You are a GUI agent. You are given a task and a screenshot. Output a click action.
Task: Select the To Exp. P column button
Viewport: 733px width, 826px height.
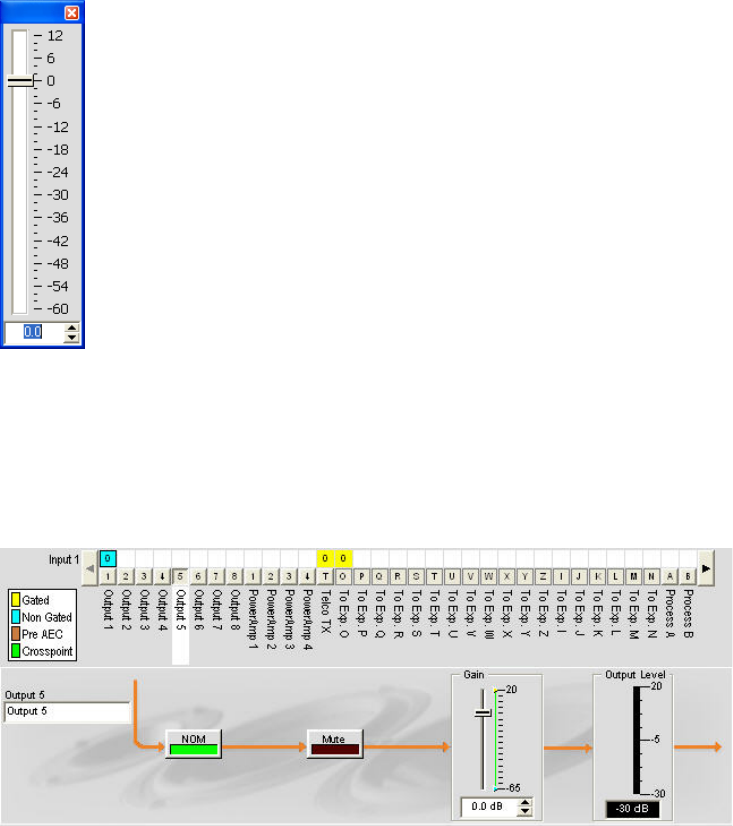pos(361,576)
